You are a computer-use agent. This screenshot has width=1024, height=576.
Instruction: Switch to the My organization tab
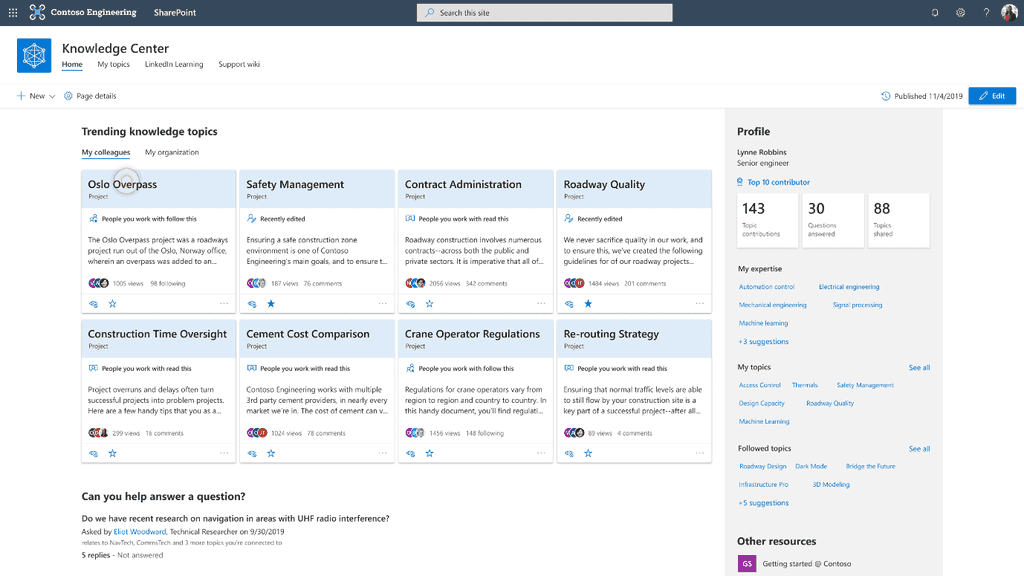click(171, 152)
